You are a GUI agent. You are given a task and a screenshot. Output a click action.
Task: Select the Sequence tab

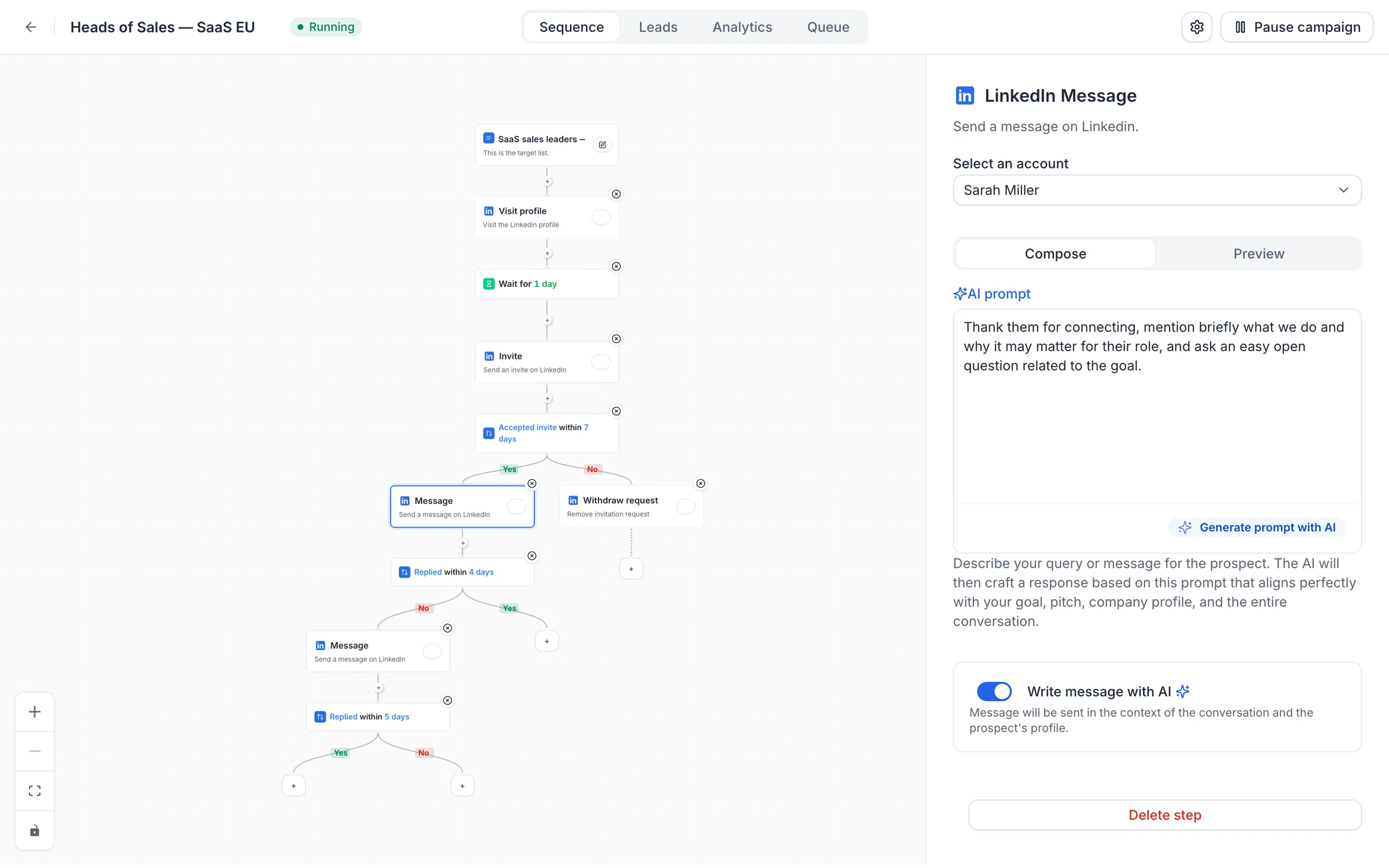click(571, 27)
